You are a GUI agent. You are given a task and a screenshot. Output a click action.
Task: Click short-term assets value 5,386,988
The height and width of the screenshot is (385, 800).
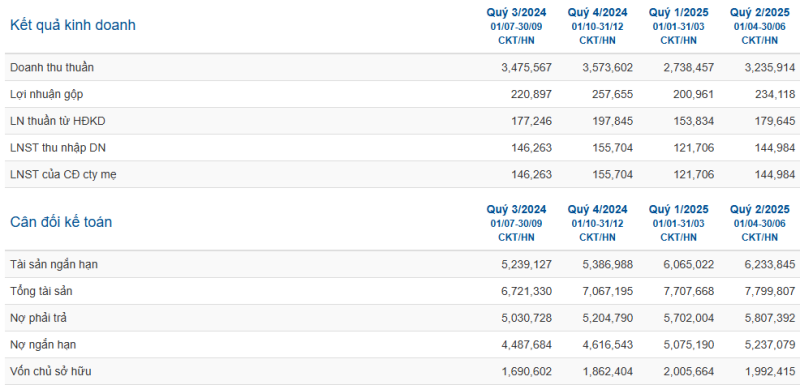tap(607, 265)
